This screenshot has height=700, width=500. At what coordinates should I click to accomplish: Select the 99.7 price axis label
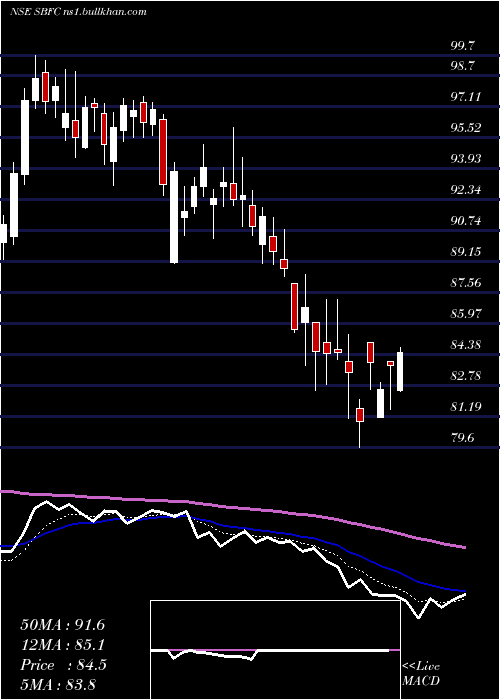tap(463, 46)
